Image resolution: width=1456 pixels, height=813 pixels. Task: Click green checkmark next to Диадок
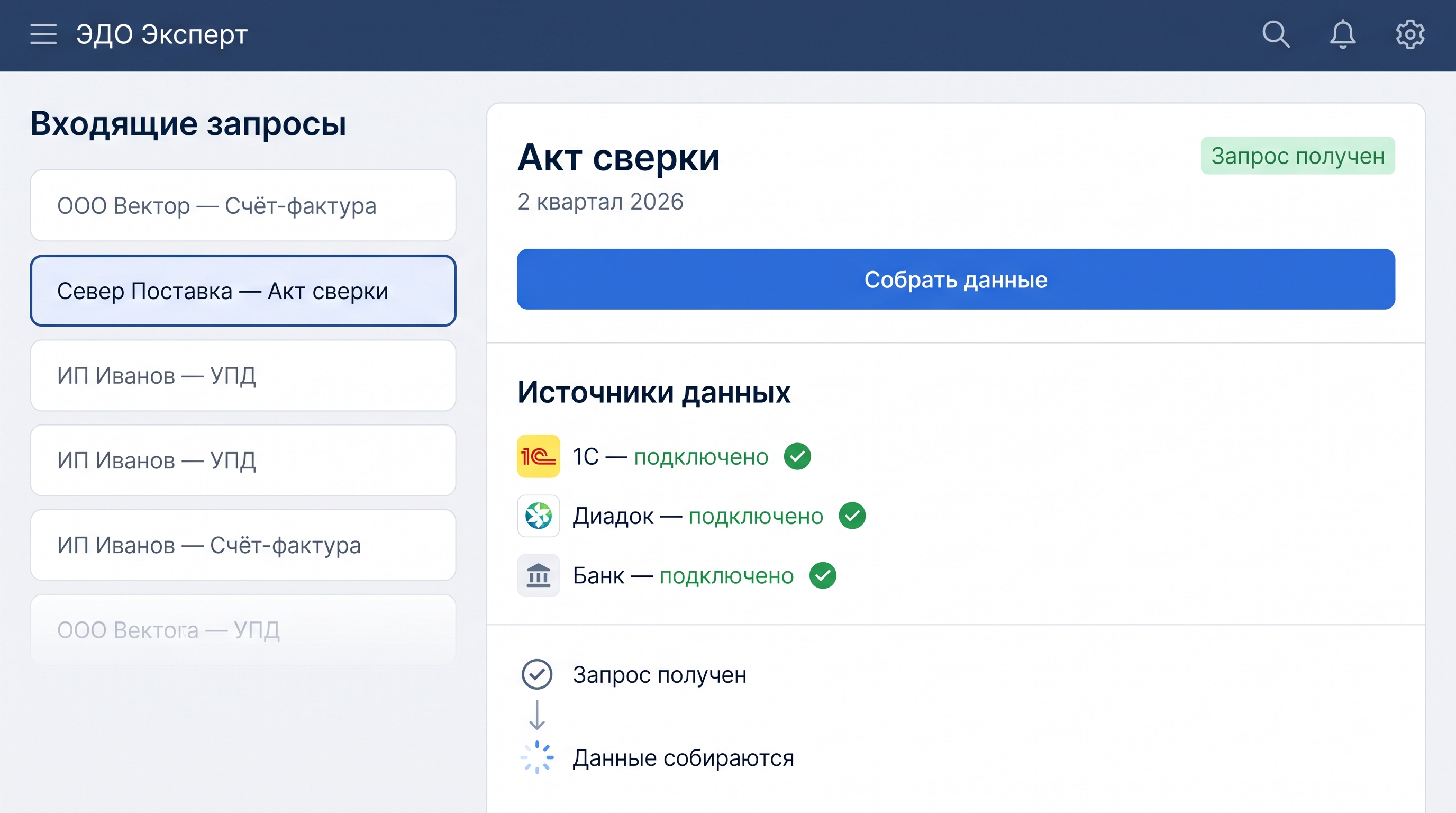pos(852,516)
